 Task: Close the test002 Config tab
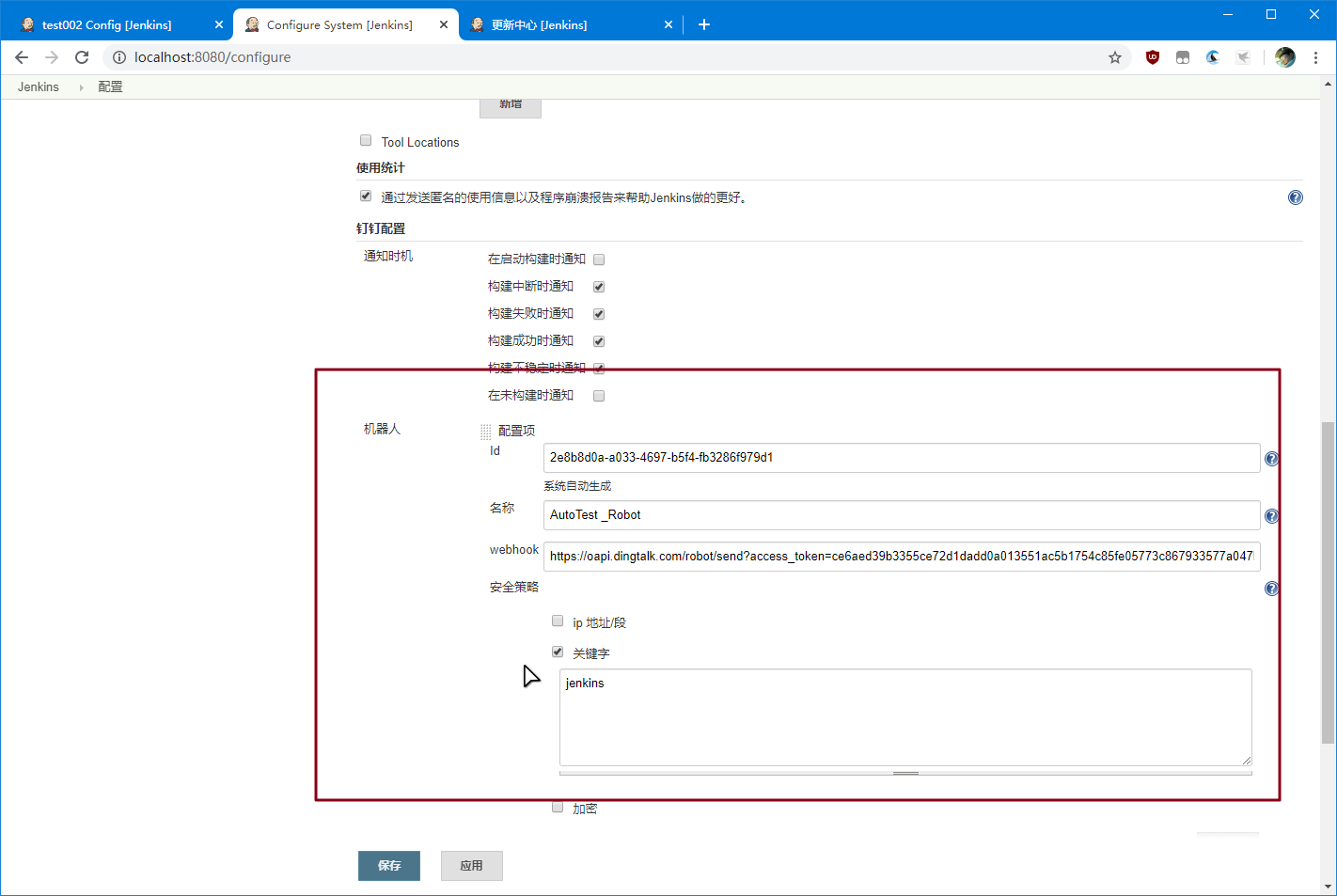tap(219, 24)
